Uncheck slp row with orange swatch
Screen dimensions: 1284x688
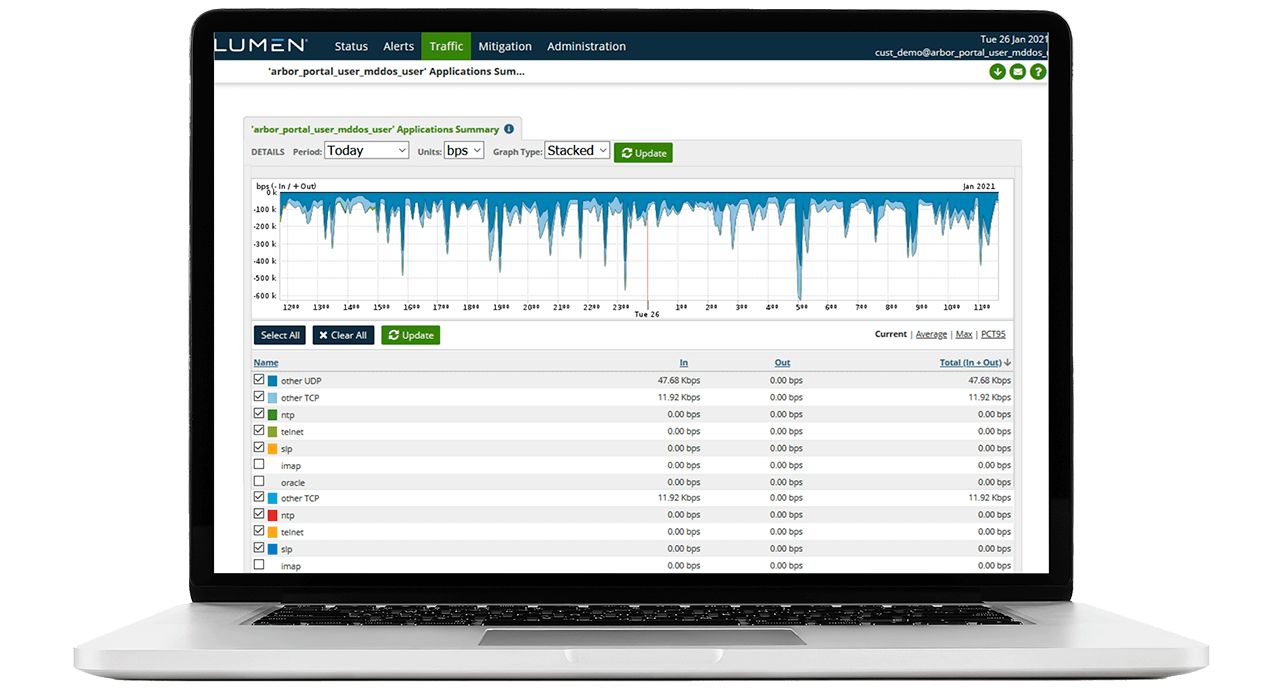click(x=259, y=448)
